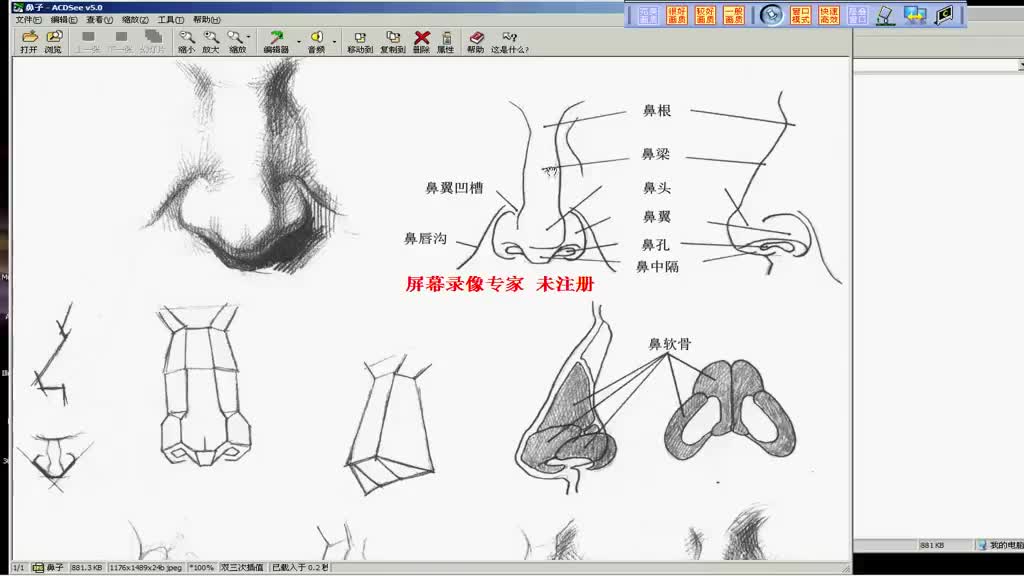The image size is (1024, 576).
Task: Expand the 缩放 zoom dropdown arrow
Action: point(249,39)
